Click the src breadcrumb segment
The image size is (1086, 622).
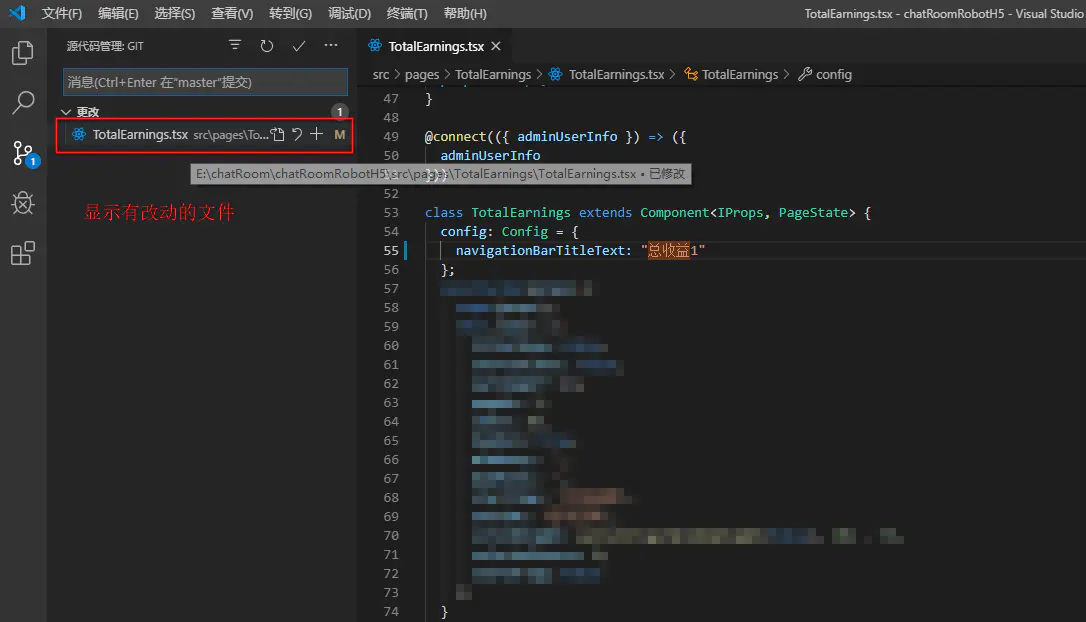coord(381,74)
